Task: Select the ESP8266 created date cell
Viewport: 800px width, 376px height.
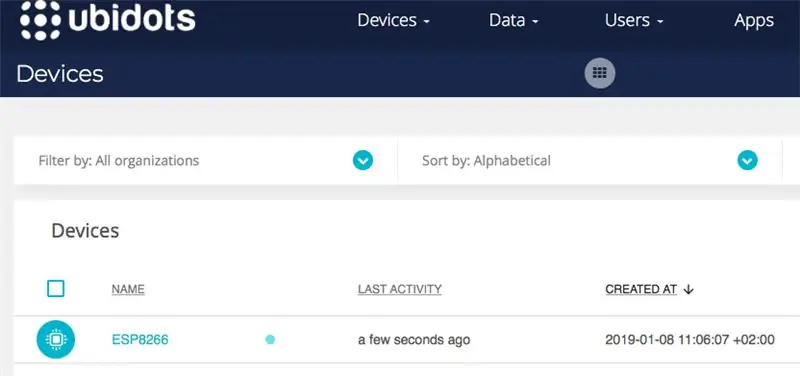Action: click(x=690, y=339)
